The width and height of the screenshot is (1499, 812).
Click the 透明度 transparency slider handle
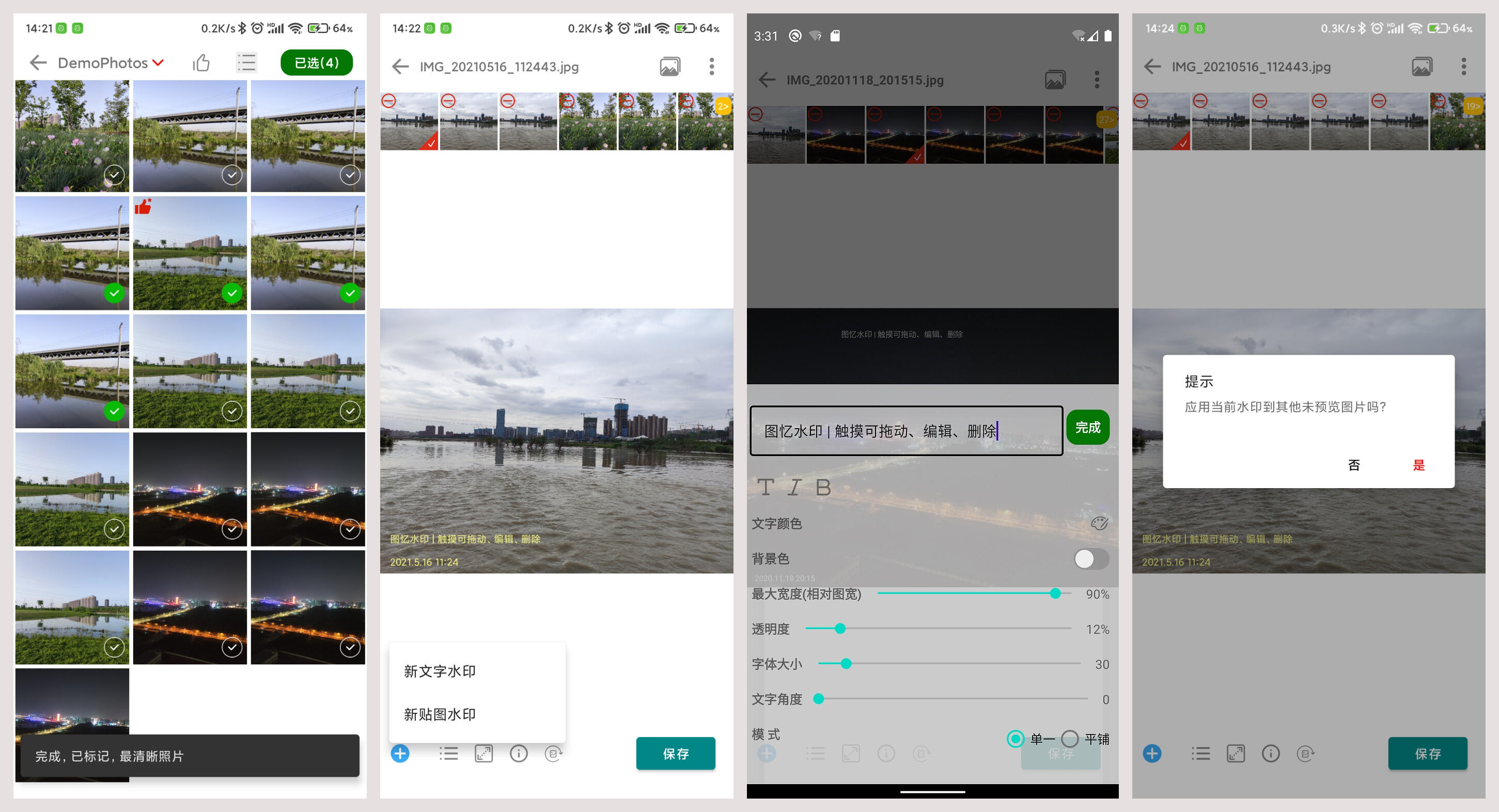click(840, 628)
